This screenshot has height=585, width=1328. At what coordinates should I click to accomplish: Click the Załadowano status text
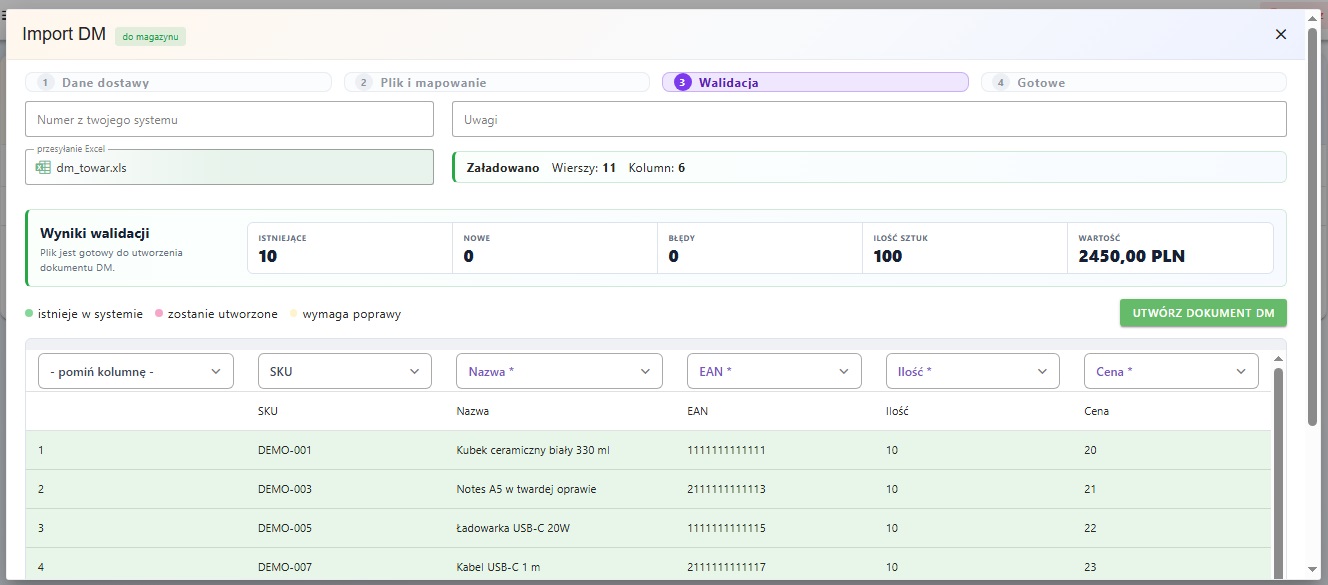503,168
